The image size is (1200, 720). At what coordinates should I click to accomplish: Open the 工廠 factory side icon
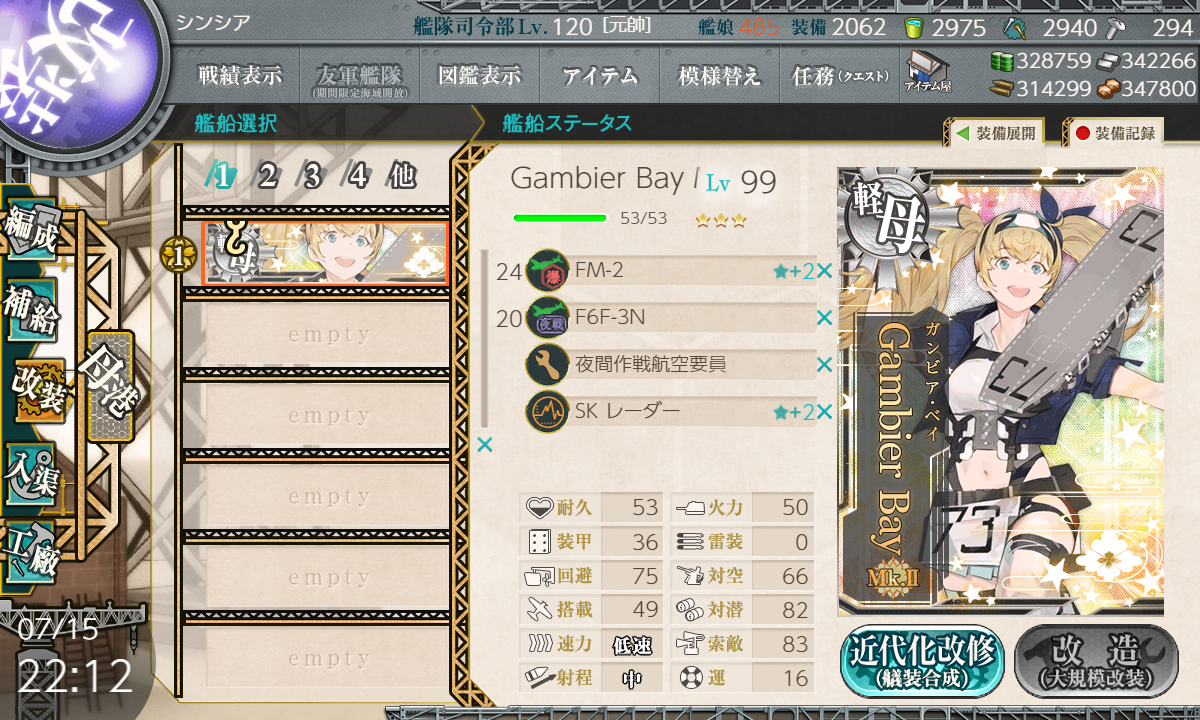[30, 552]
